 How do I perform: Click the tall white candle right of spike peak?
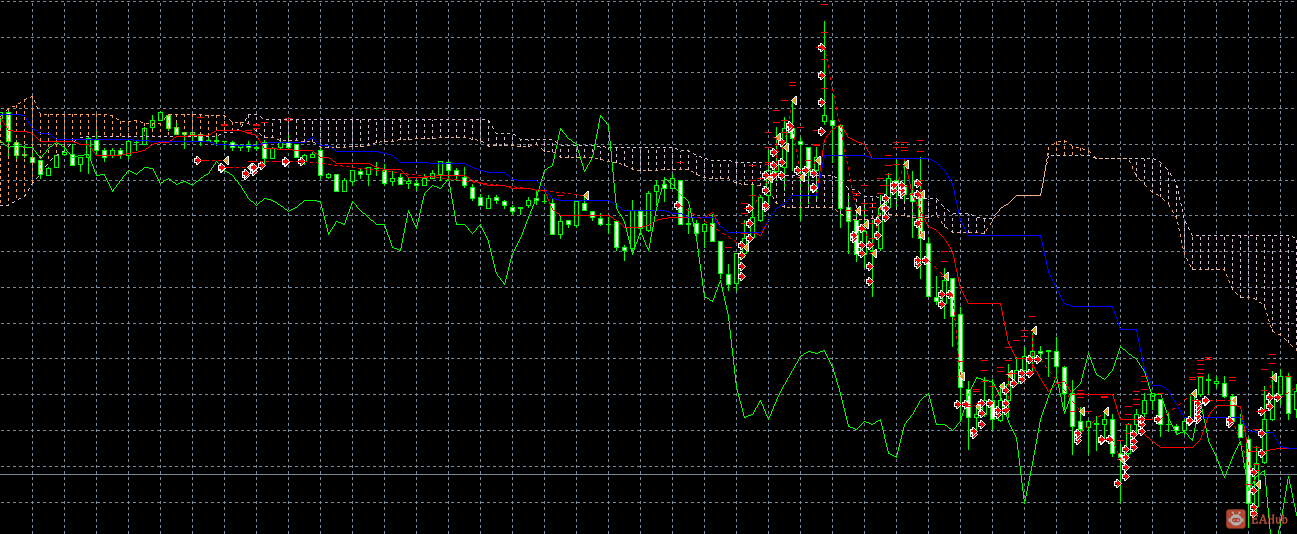841,167
